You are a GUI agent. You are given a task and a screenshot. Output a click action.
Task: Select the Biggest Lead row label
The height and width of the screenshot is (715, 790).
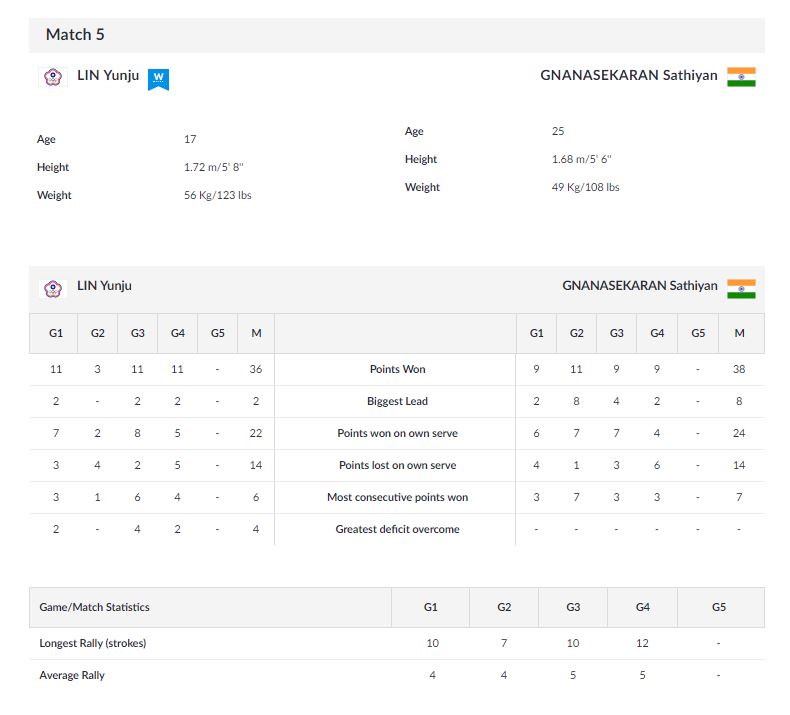pyautogui.click(x=397, y=402)
